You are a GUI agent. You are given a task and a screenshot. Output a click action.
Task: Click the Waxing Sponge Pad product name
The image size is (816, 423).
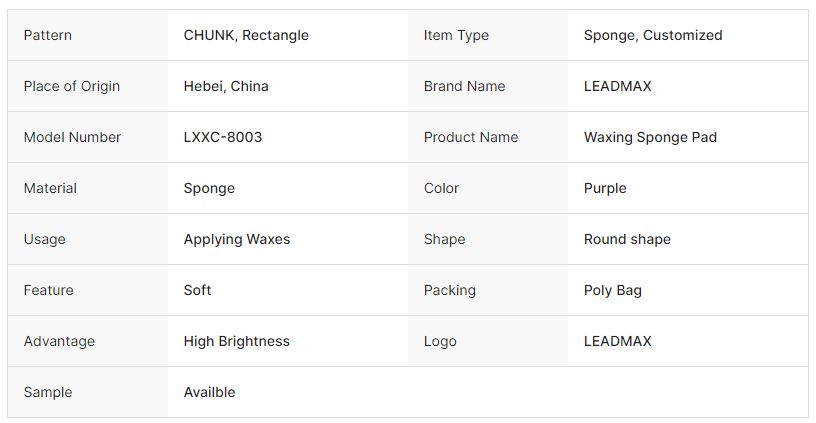(x=651, y=137)
